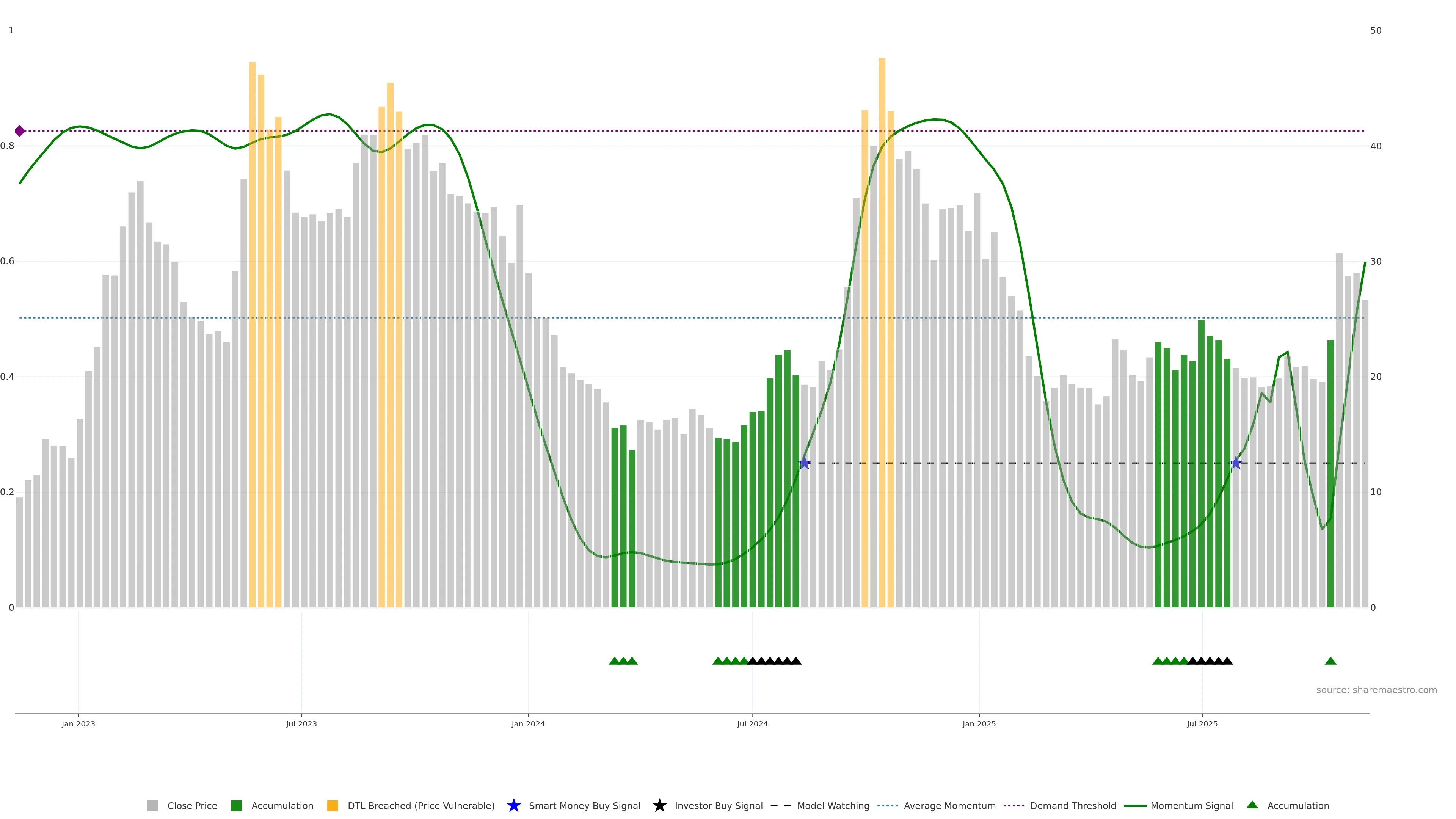Toggle the green Accumulation bars legend square
Image resolution: width=1456 pixels, height=819 pixels.
click(236, 805)
